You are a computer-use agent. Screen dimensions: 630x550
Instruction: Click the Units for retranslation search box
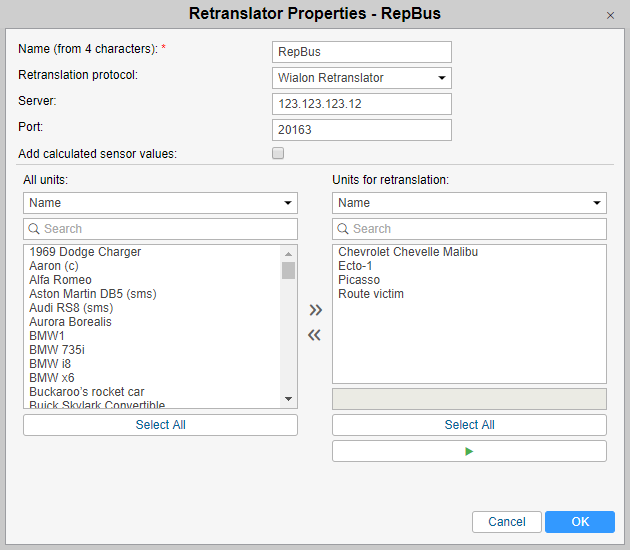pos(469,229)
